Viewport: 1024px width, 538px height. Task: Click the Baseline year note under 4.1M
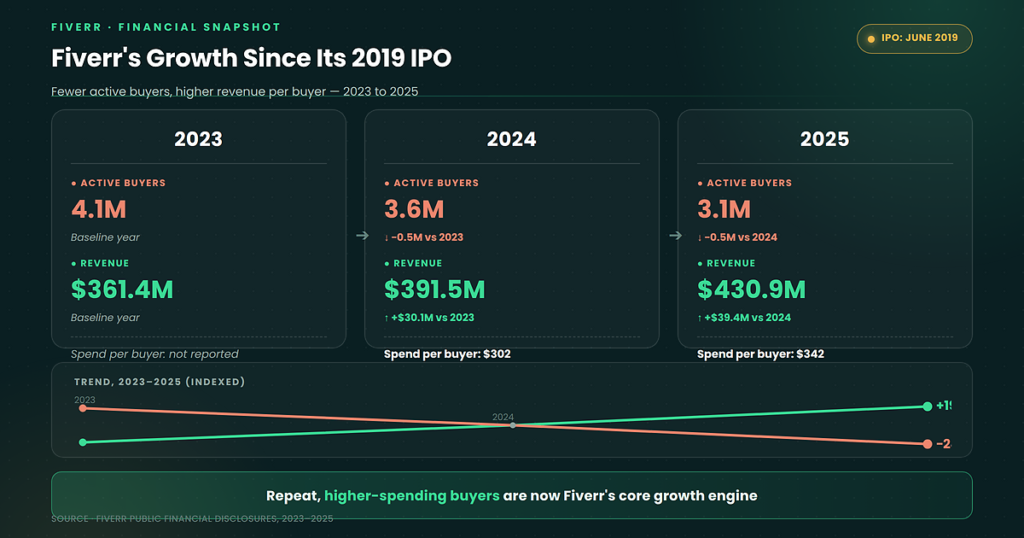(x=105, y=237)
